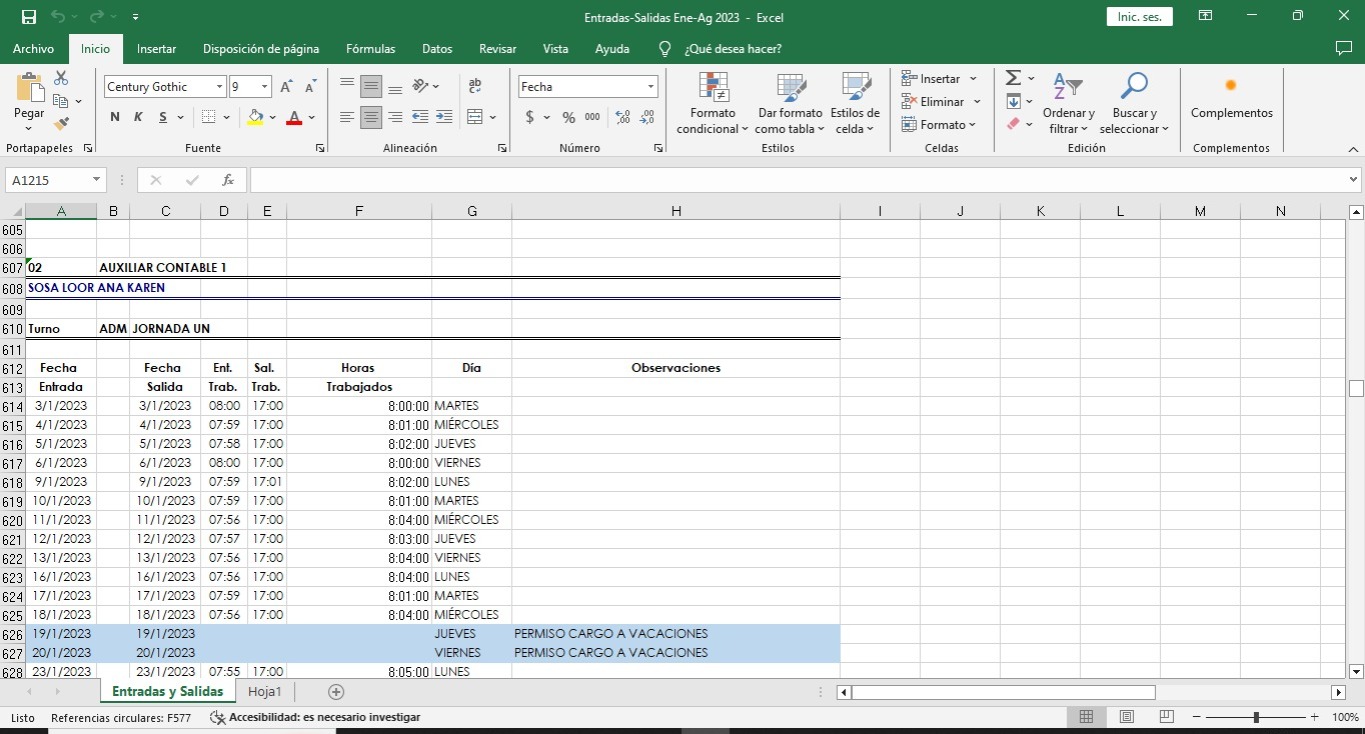Select cell H626 PERMISO CARGO A VACACIONES
Screen dimensions: 1365x734
point(675,634)
